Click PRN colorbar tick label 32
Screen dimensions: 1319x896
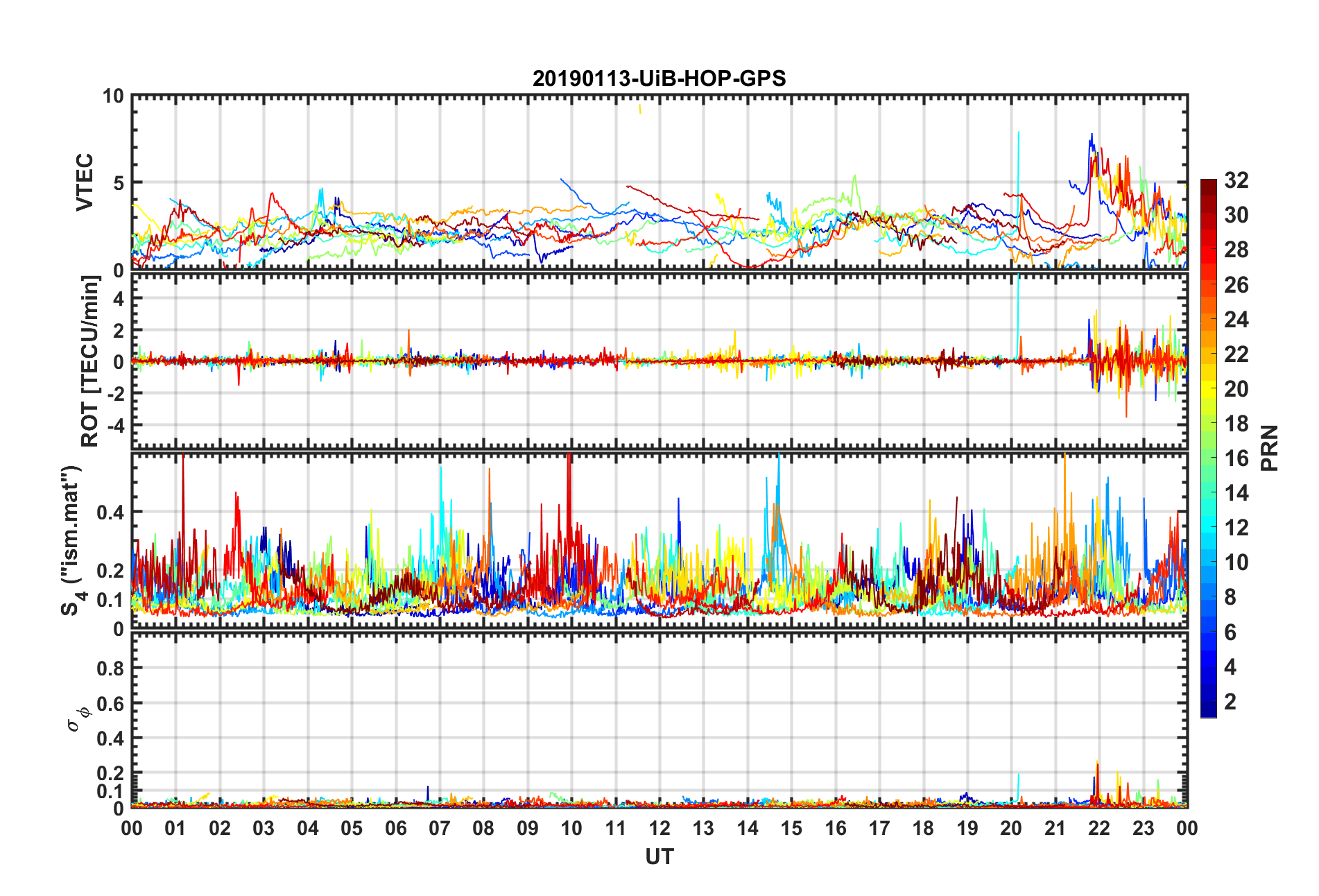(x=1236, y=180)
